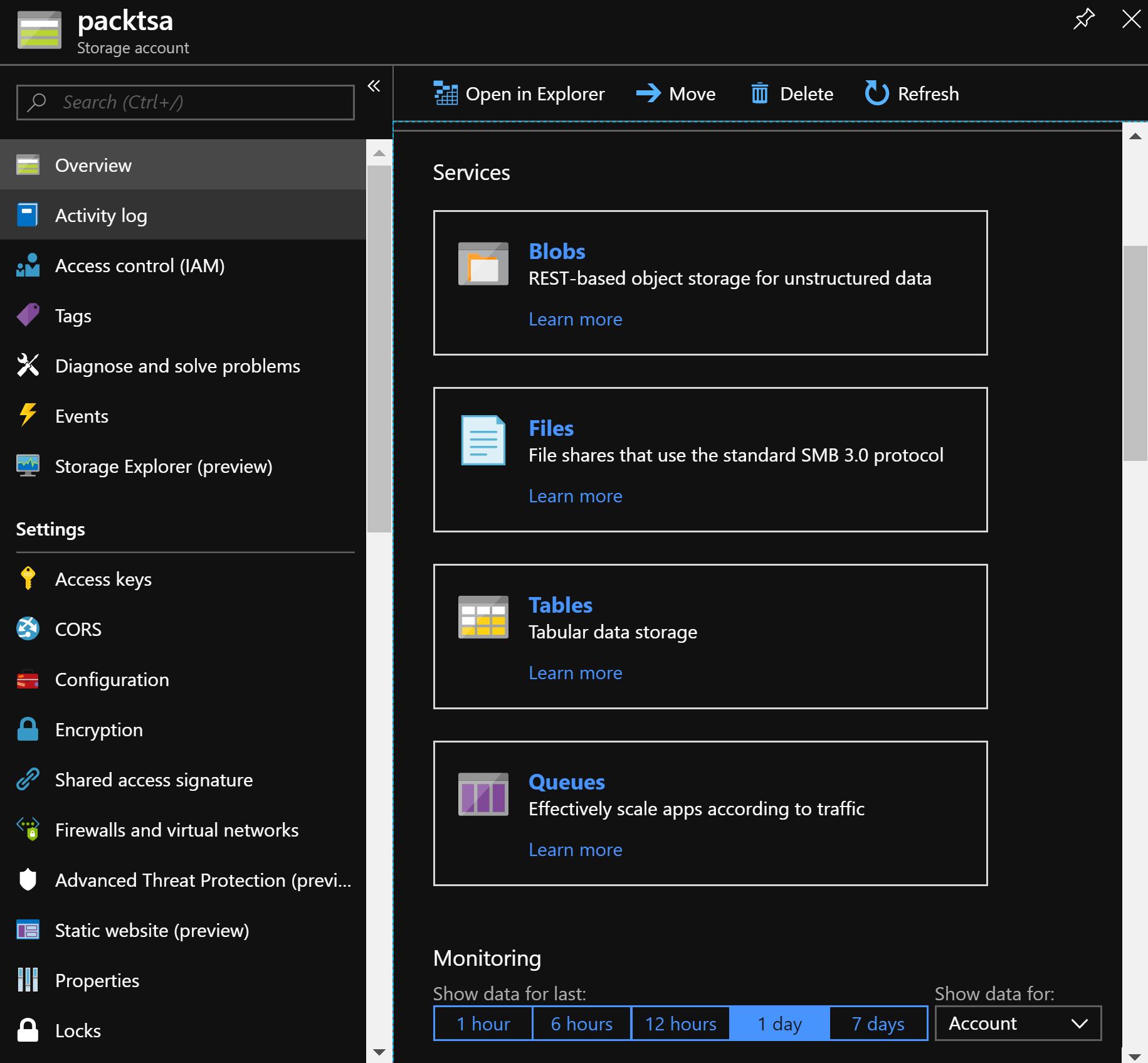Open the Tables service link
Viewport: 1148px width, 1063px height.
click(x=561, y=605)
